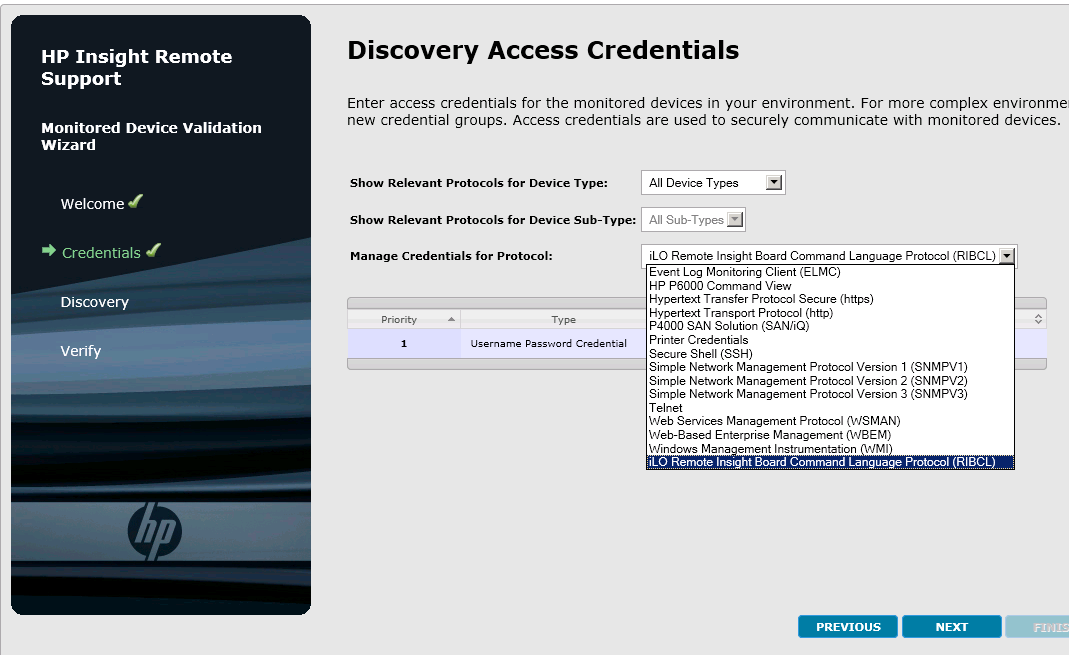
Task: Choose Web-Based Enterprise Management (WBEM)
Action: pyautogui.click(x=769, y=435)
